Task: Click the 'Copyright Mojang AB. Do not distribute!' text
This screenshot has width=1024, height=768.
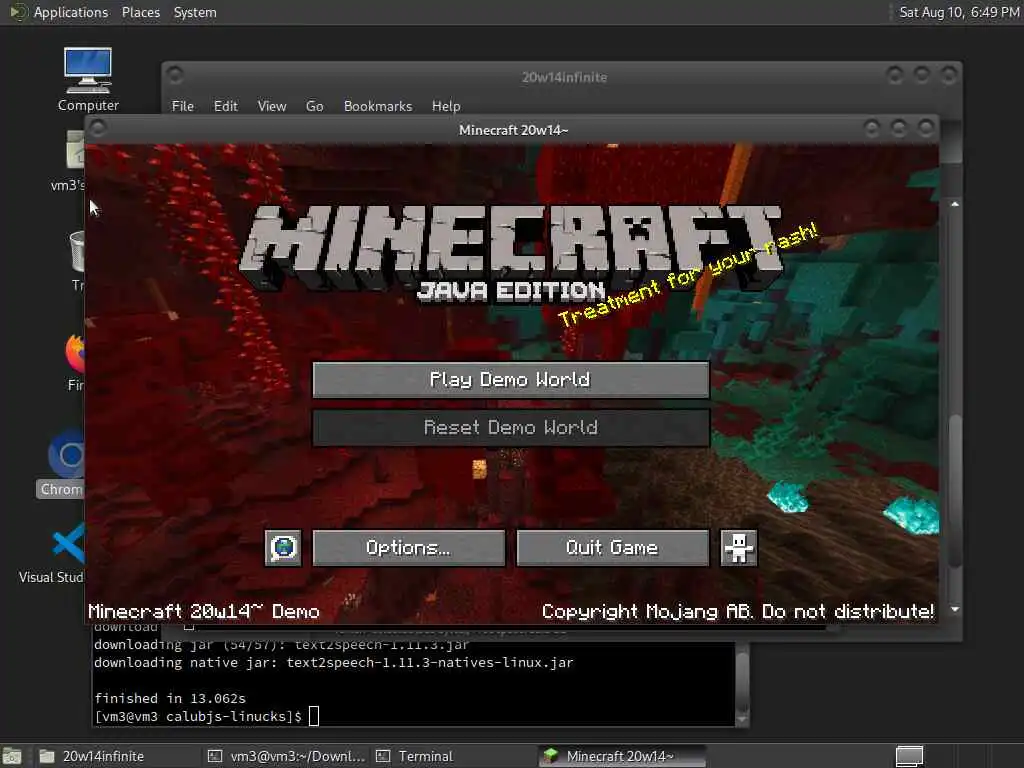Action: click(738, 611)
